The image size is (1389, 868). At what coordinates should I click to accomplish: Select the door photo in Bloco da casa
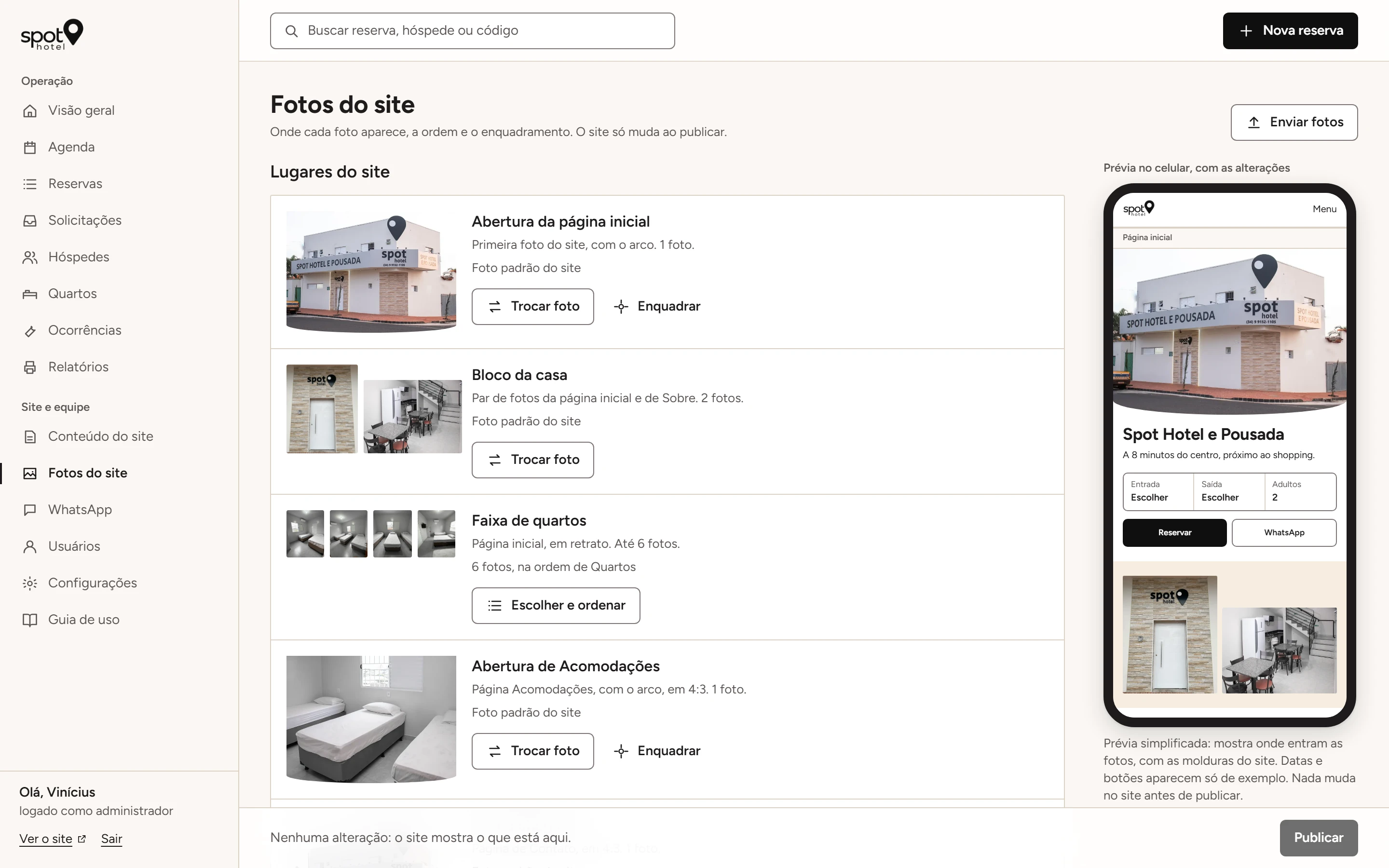(322, 409)
